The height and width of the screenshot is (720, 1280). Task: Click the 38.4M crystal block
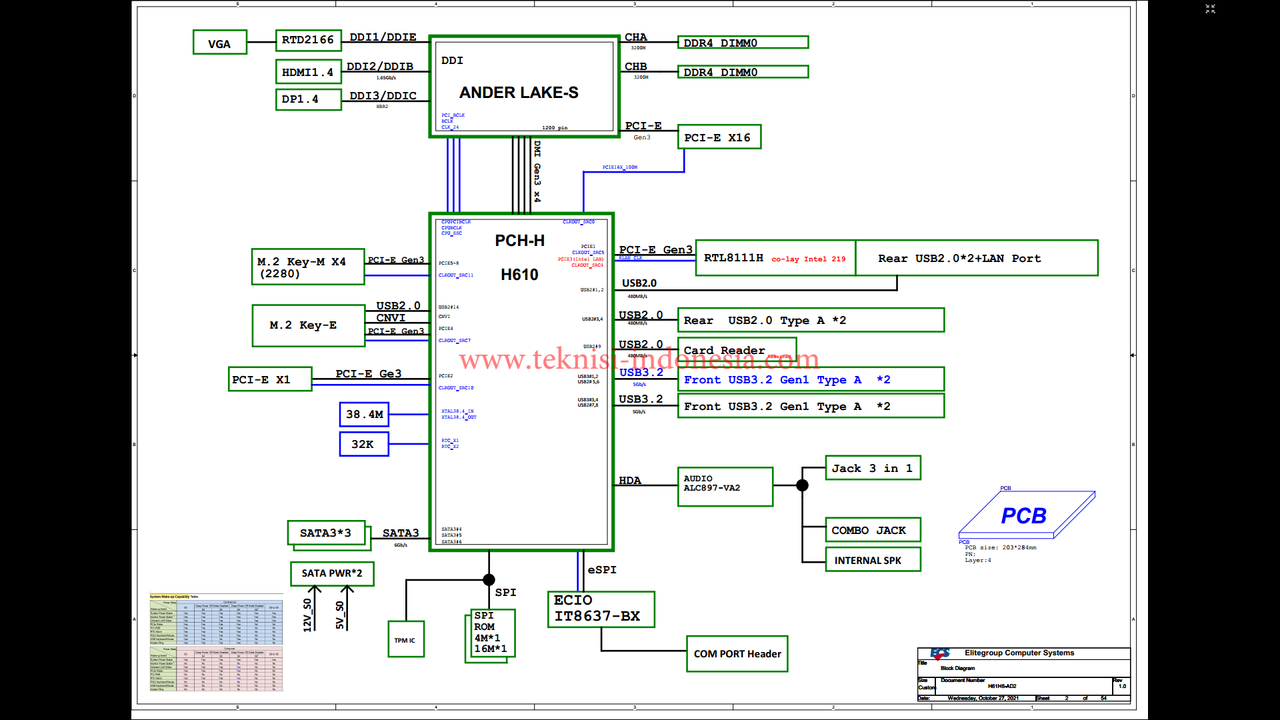pyautogui.click(x=364, y=413)
